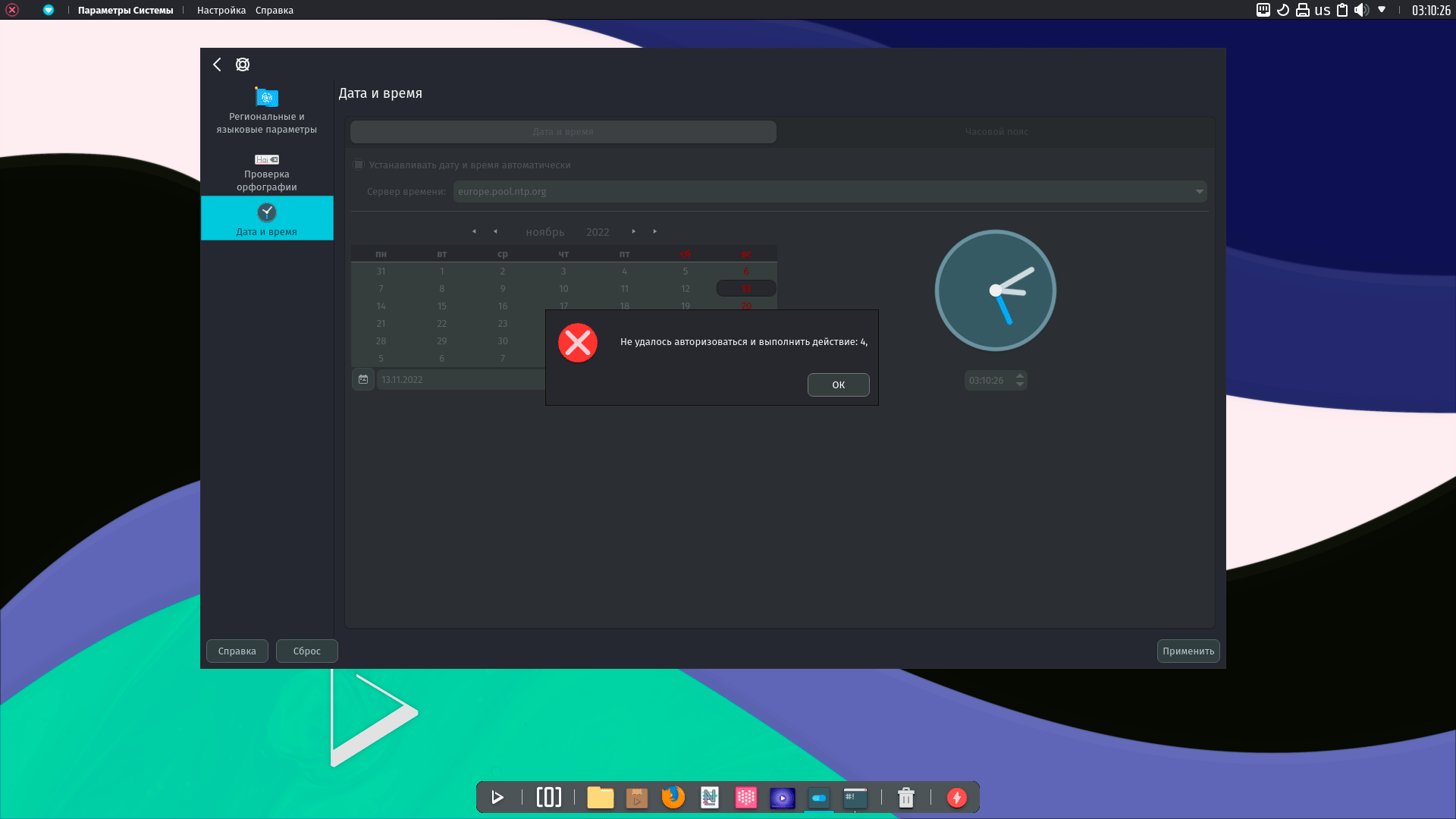Switch to the time zone tab
This screenshot has width=1456, height=819.
[996, 132]
